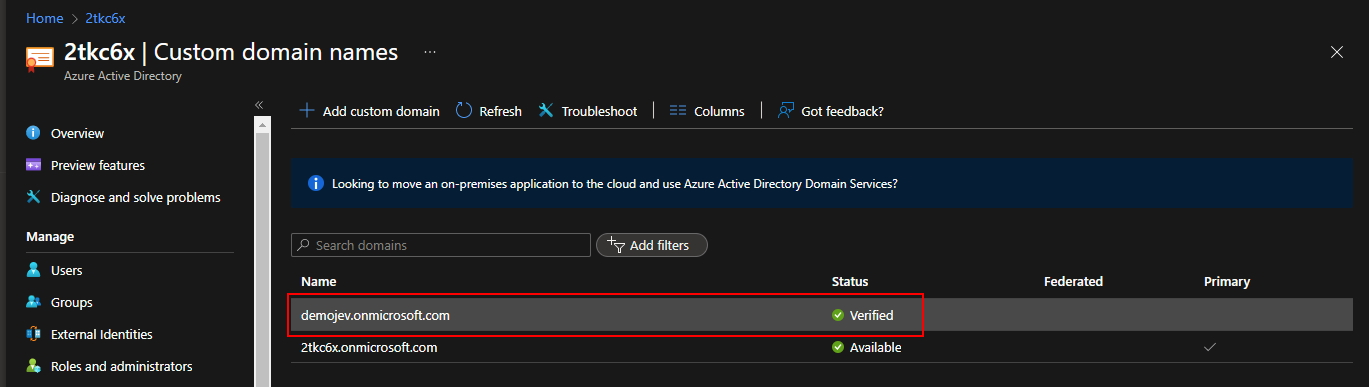This screenshot has width=1369, height=387.
Task: Click the Refresh circular arrow icon
Action: pyautogui.click(x=464, y=111)
